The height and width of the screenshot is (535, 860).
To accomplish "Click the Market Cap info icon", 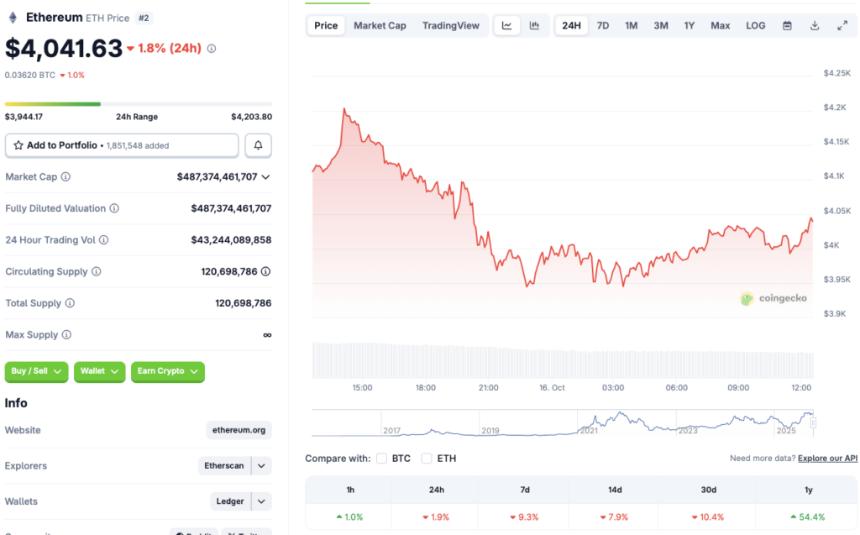I will (66, 177).
